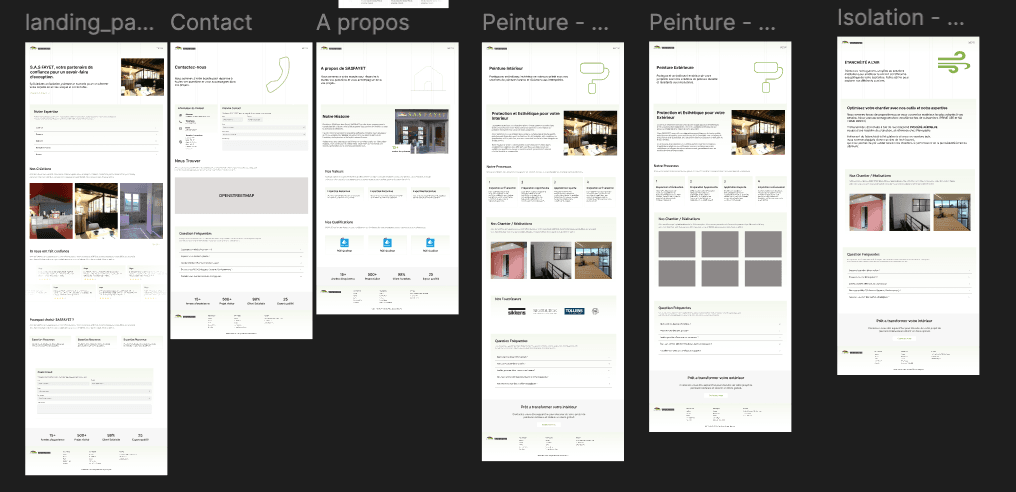Click the landing page hero interior photo
The width and height of the screenshot is (1016, 492).
pyautogui.click(x=142, y=76)
